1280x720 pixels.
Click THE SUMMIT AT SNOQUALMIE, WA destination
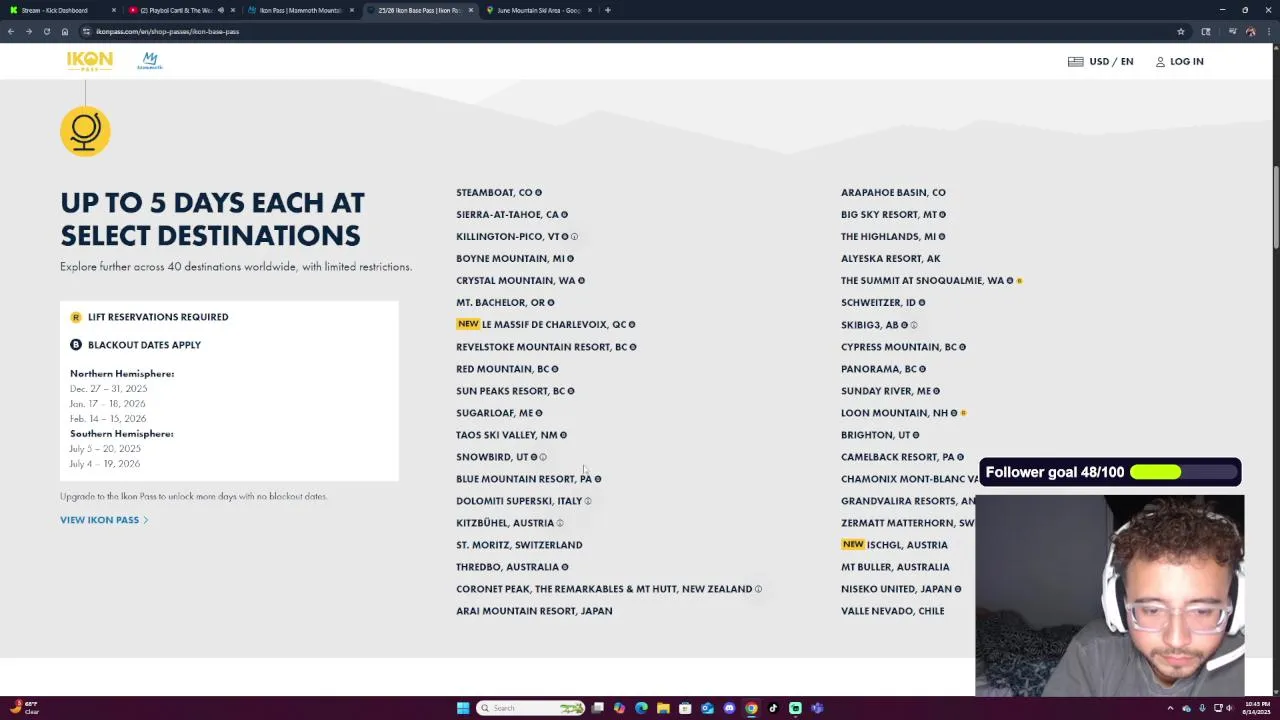[922, 281]
